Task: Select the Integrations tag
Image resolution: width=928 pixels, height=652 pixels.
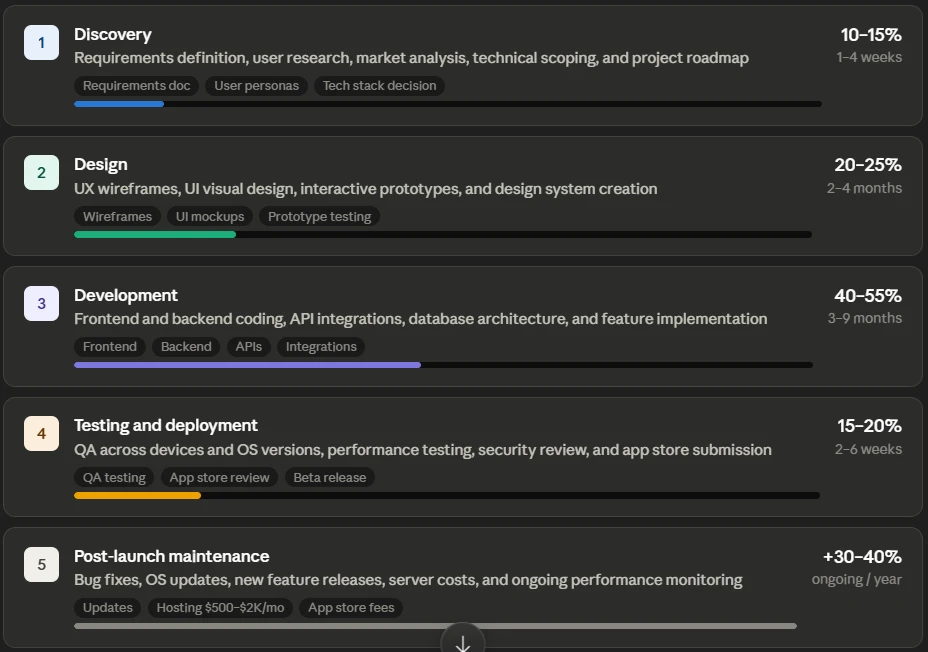Action: (x=321, y=347)
